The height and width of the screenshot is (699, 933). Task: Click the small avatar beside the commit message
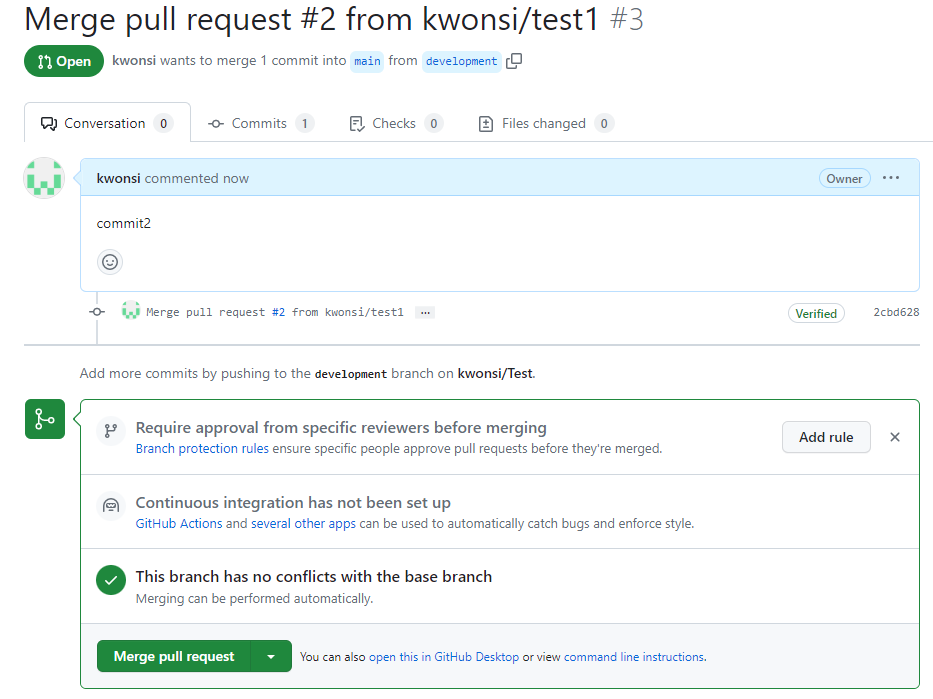click(x=130, y=311)
